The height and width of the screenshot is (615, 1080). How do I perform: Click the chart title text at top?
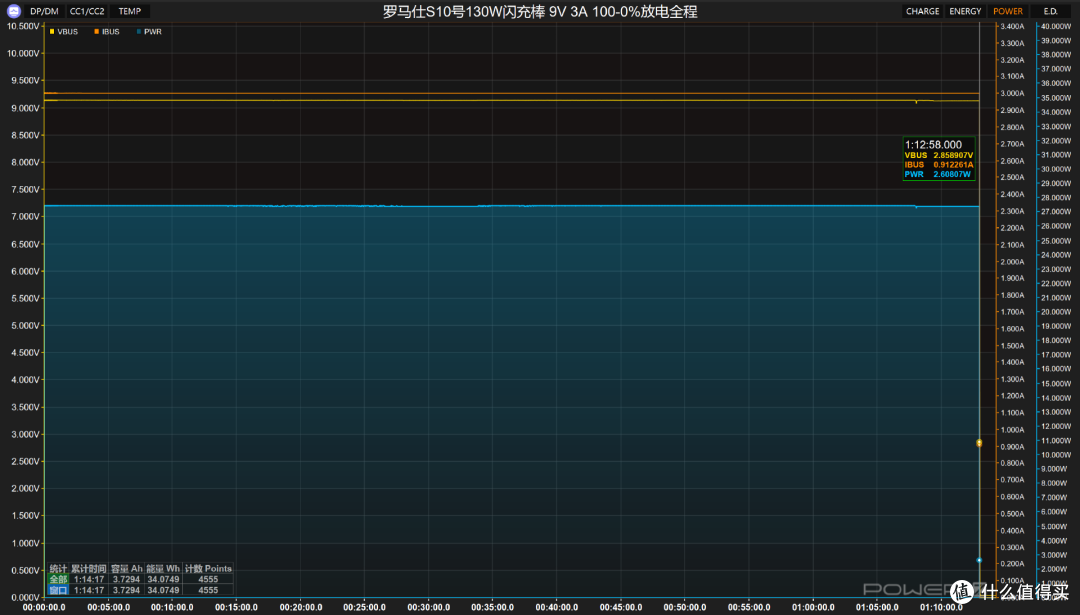coord(540,12)
